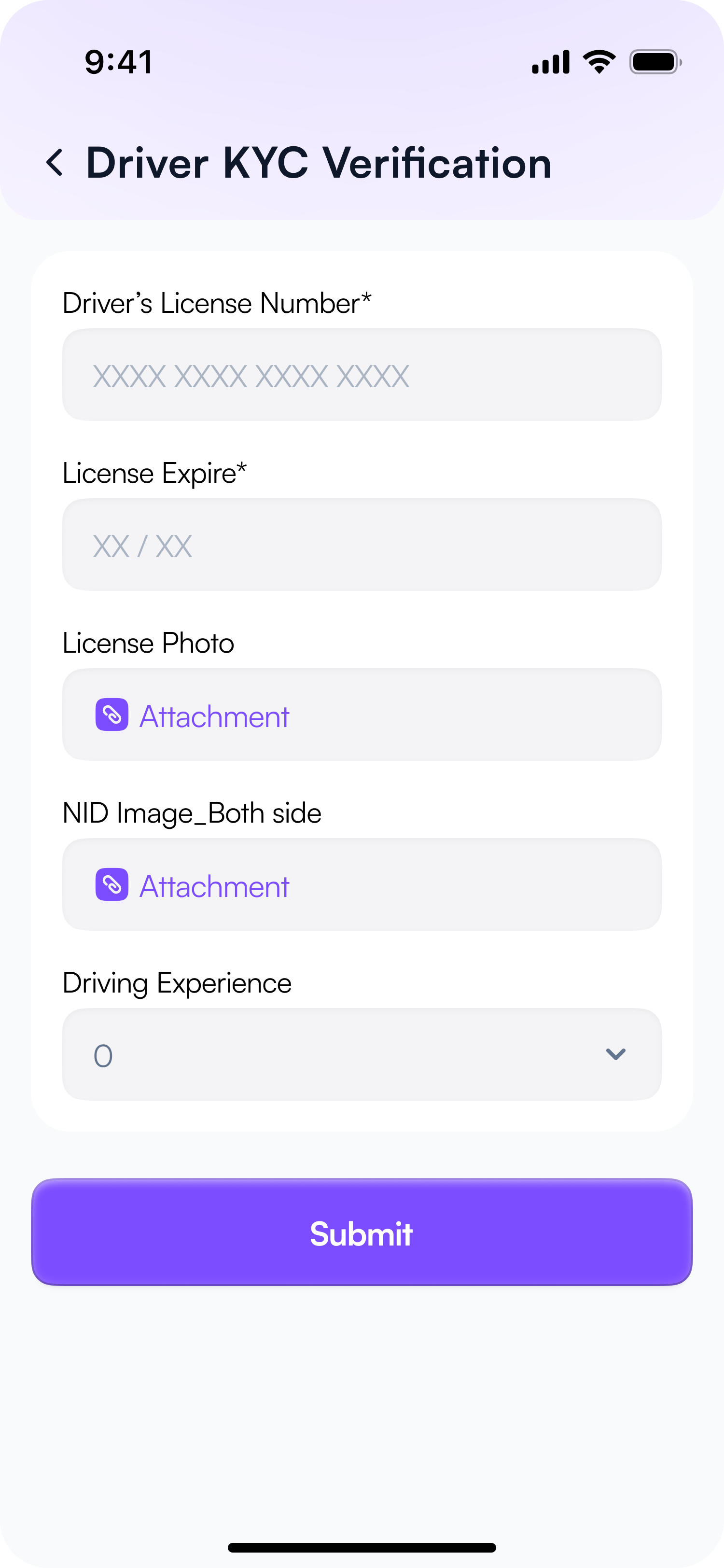
Task: Tap the NID Image_Both side label
Action: pyautogui.click(x=192, y=813)
